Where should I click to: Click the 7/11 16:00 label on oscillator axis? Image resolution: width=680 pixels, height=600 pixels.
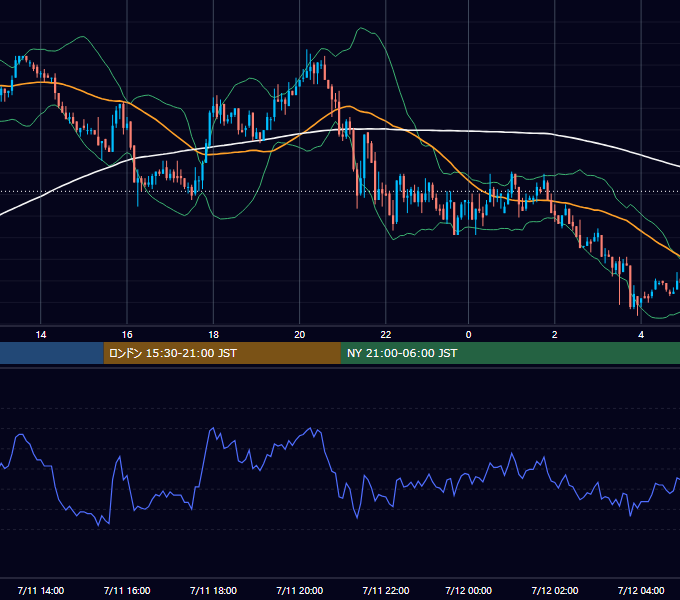coord(127,590)
